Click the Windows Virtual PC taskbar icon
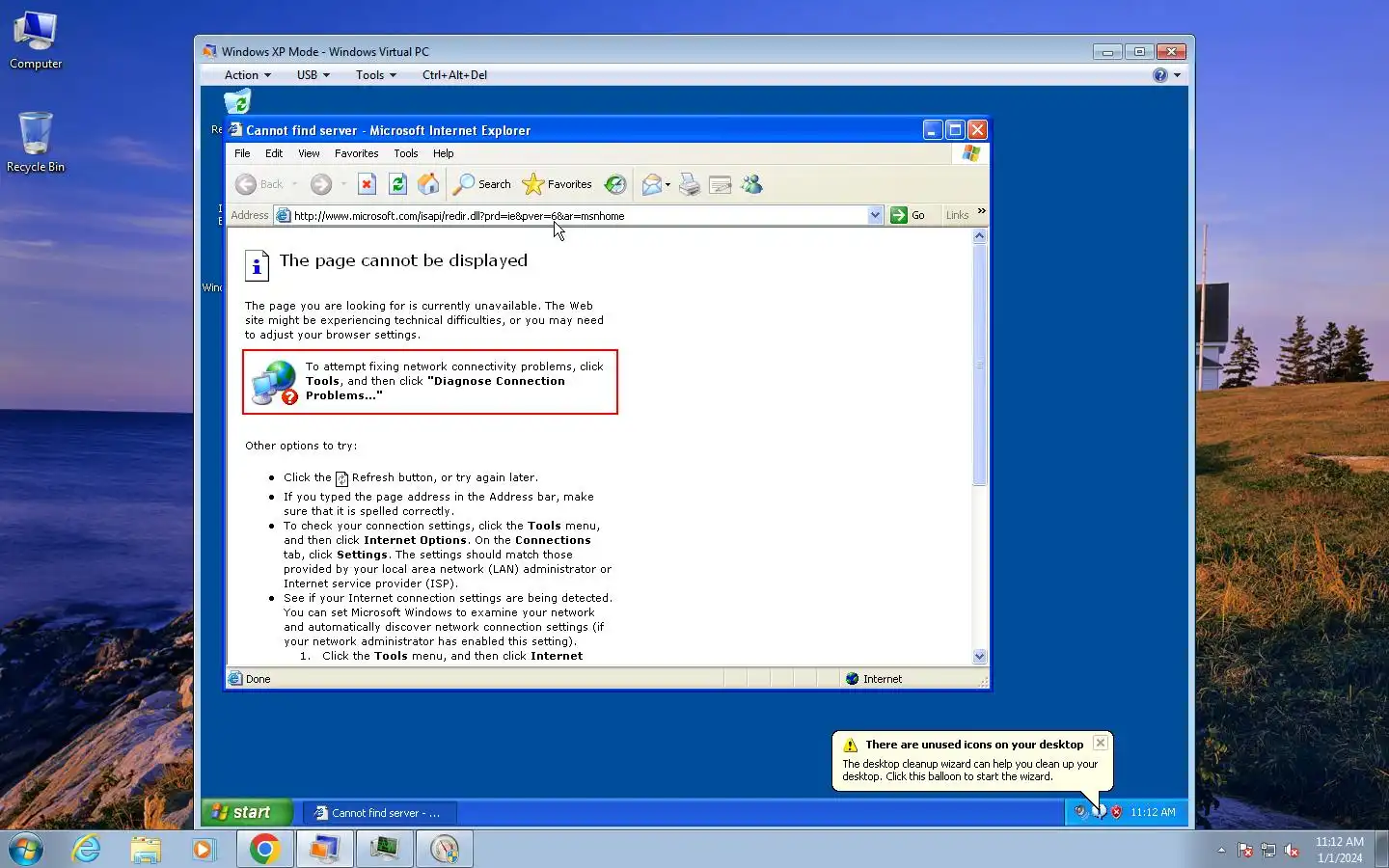This screenshot has height=868, width=1389. point(324,850)
